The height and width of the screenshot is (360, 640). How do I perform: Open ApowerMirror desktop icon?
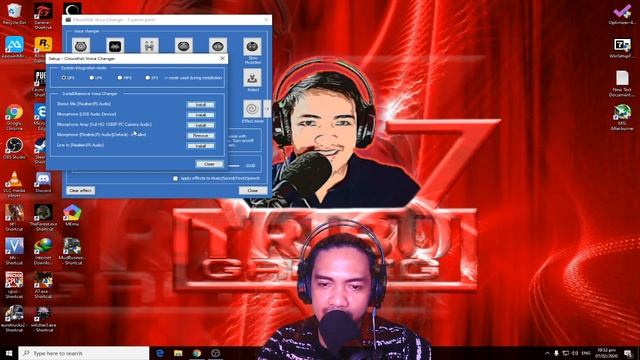(x=14, y=47)
